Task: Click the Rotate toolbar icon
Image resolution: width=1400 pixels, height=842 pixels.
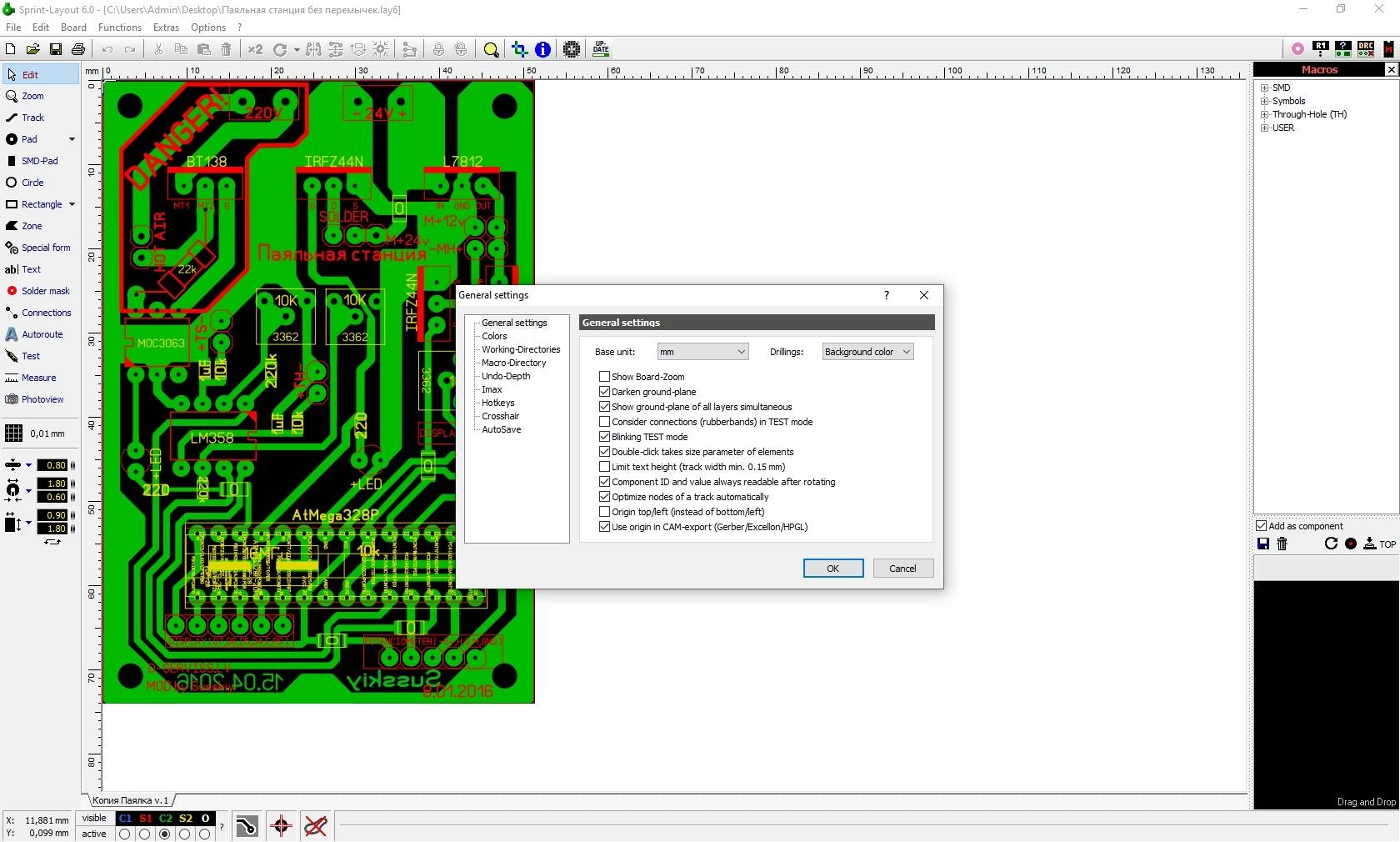Action: pyautogui.click(x=280, y=49)
